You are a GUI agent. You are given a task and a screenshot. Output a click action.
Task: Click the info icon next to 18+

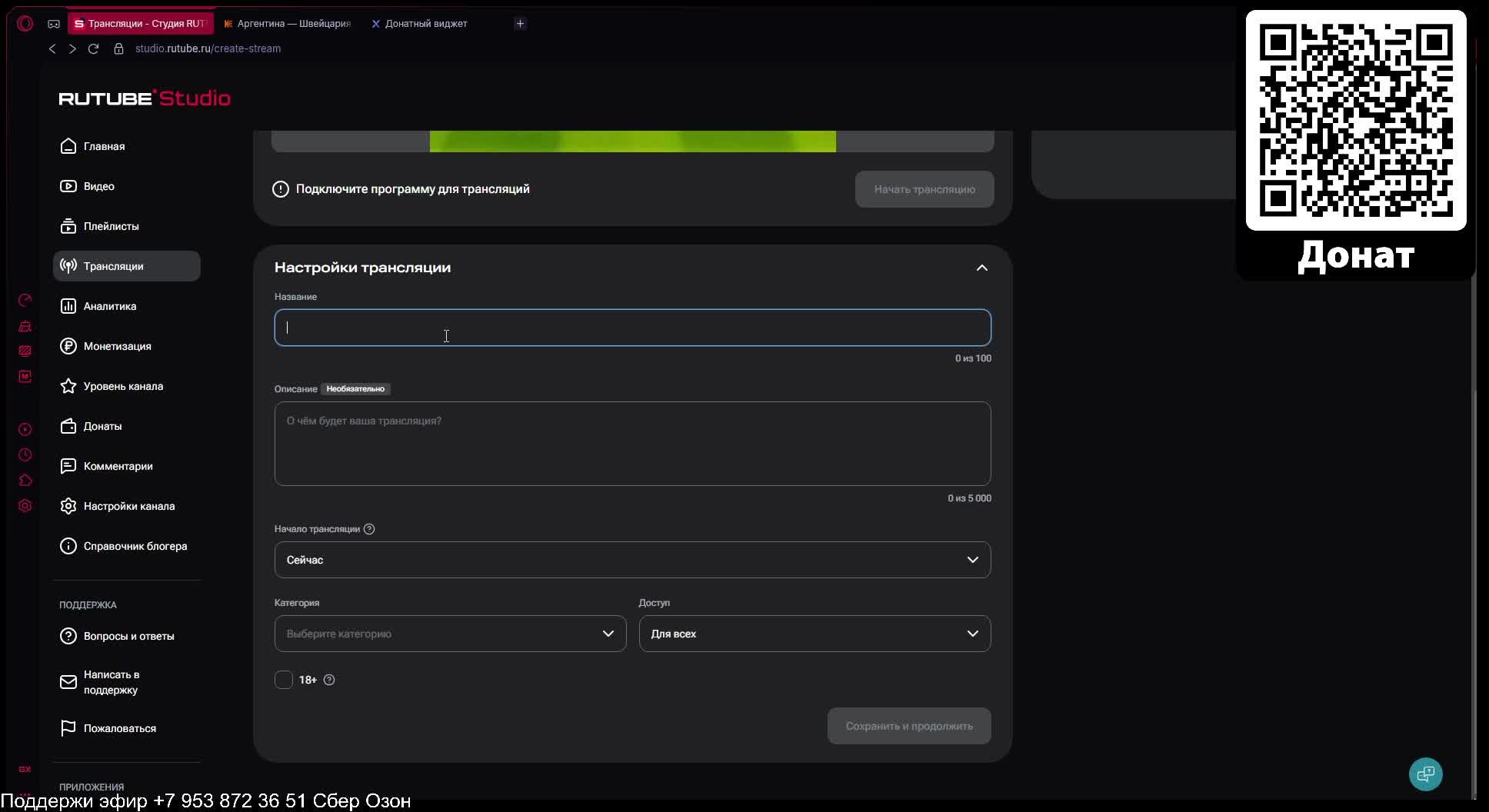coord(329,680)
